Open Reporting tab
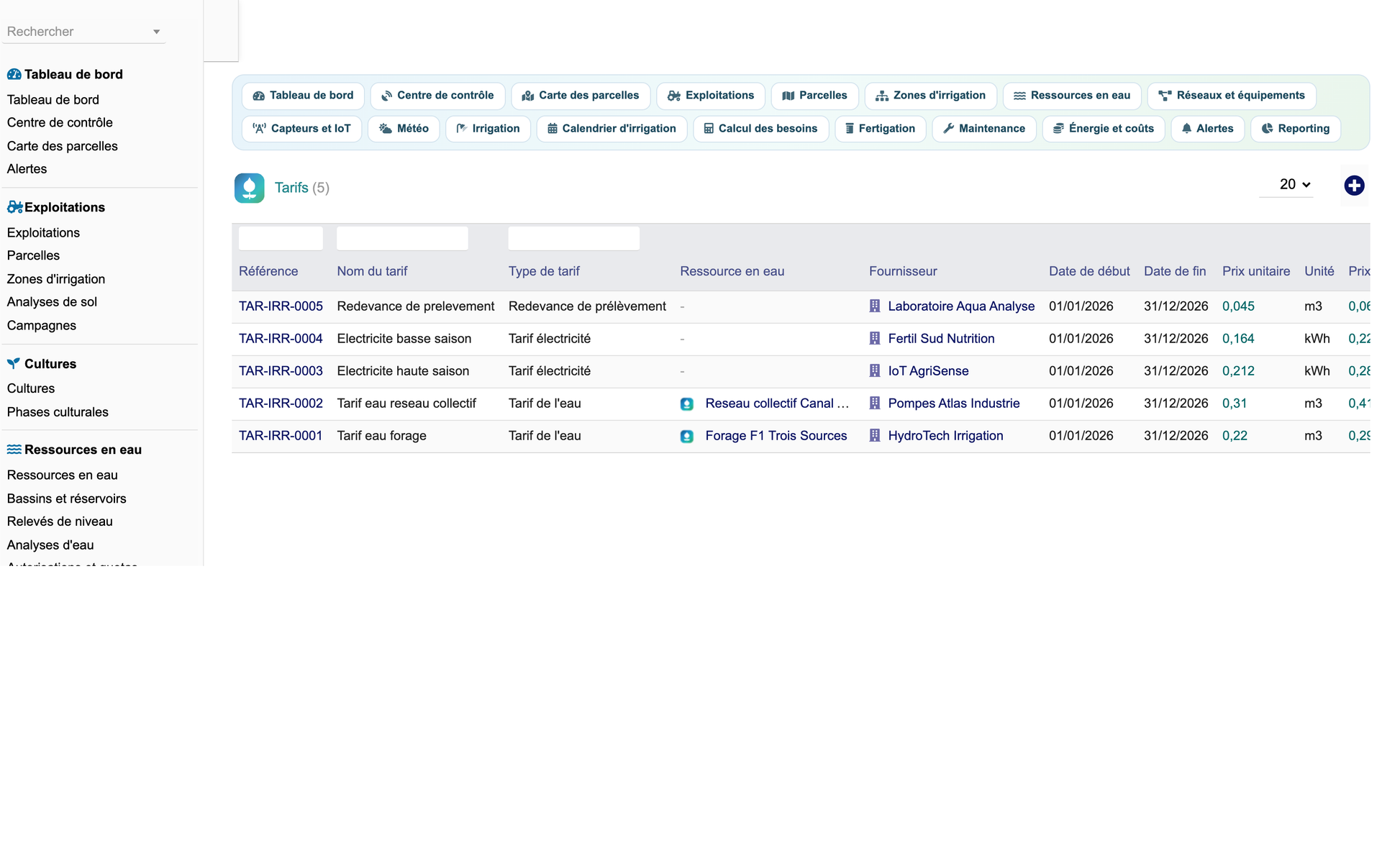Screen dimensions: 1400x866 [x=1295, y=129]
